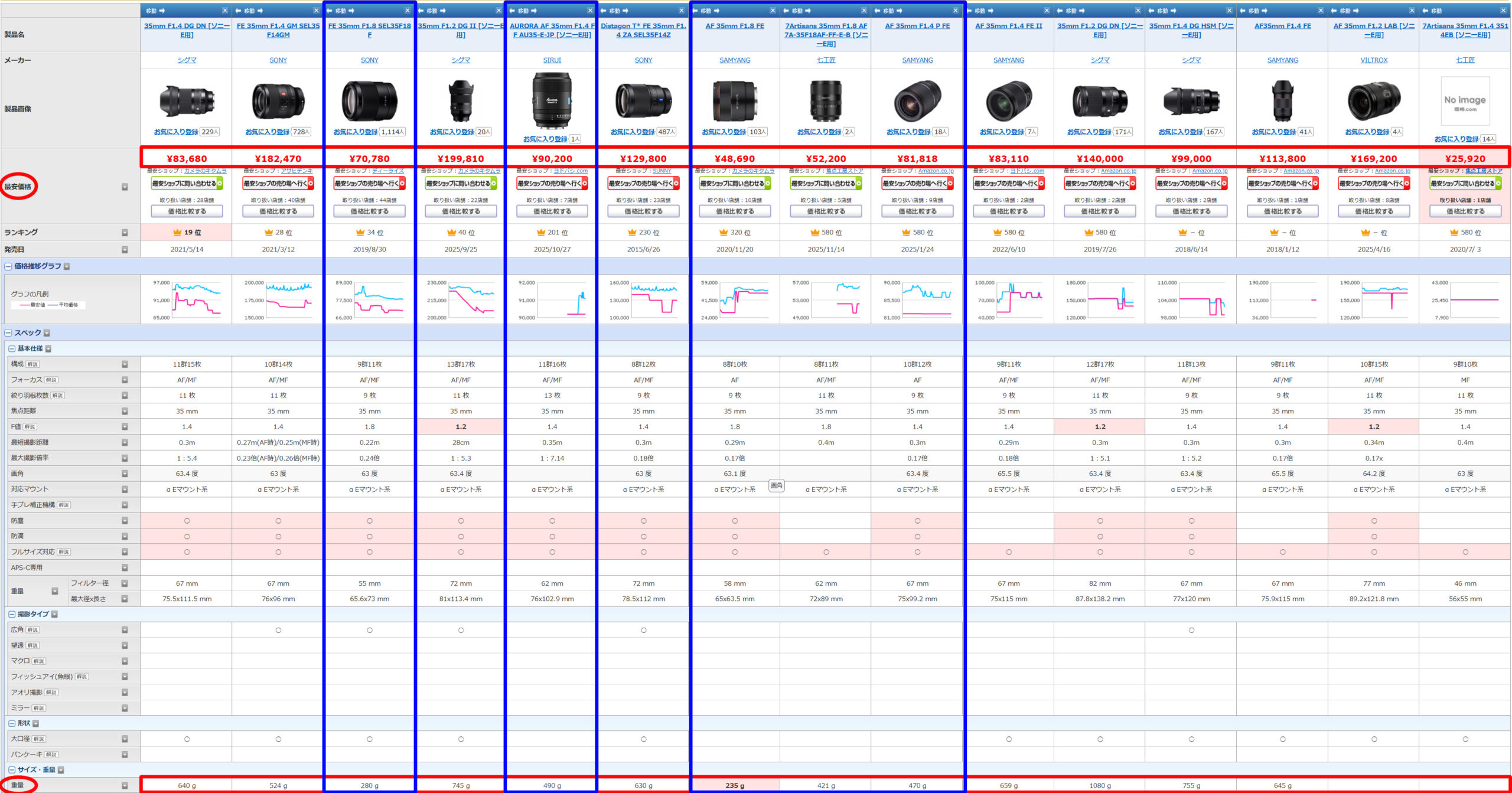Click 価格比較する under the ¥70,780 lens
The height and width of the screenshot is (793, 1512).
tap(369, 211)
